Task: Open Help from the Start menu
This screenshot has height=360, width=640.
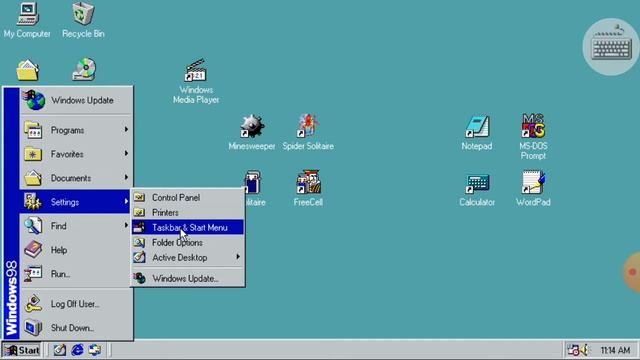Action: coord(76,250)
